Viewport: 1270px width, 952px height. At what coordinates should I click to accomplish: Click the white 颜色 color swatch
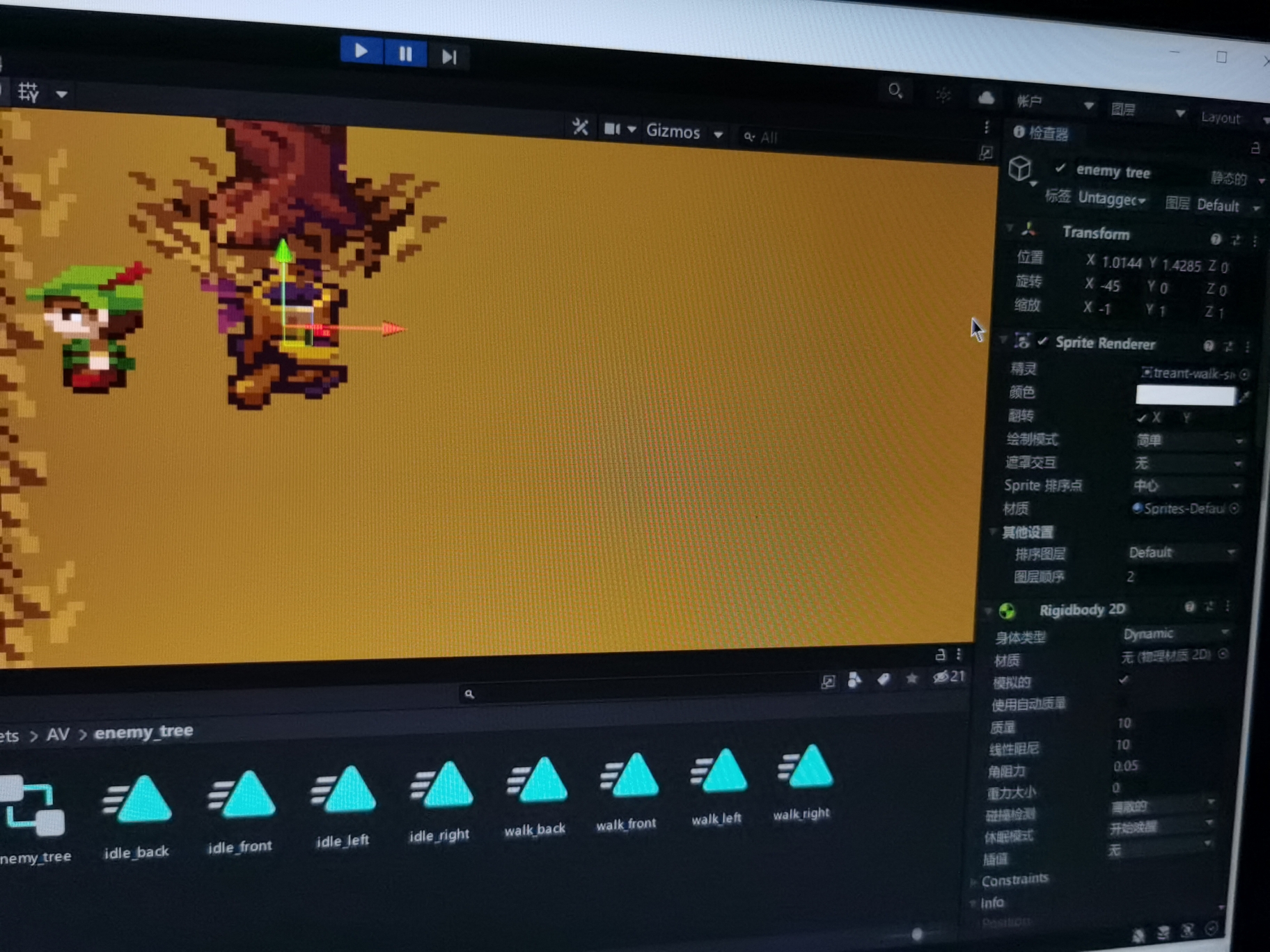[1185, 395]
